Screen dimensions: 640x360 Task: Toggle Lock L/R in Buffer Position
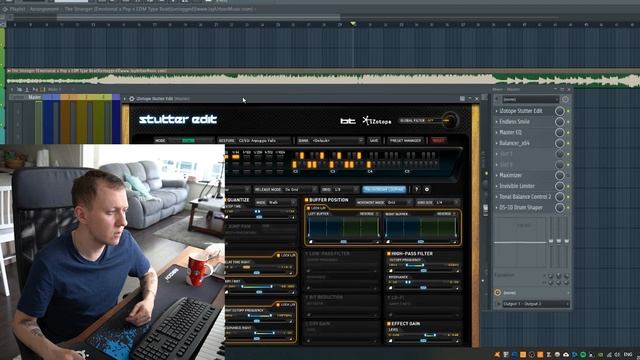[x=309, y=208]
